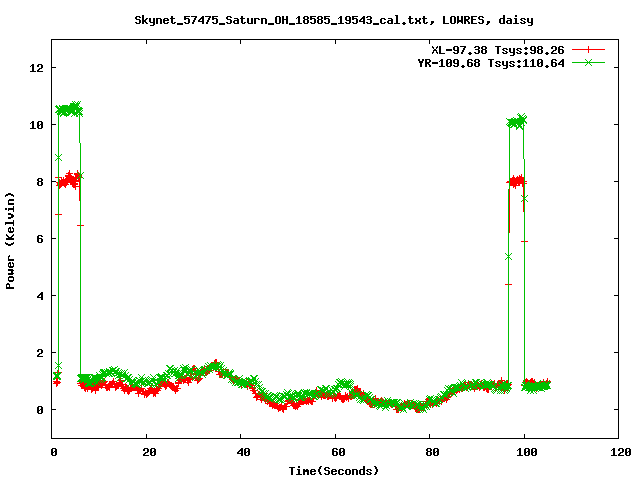
Task: Click the green calibration plateau near 100 seconds
Action: point(516,122)
